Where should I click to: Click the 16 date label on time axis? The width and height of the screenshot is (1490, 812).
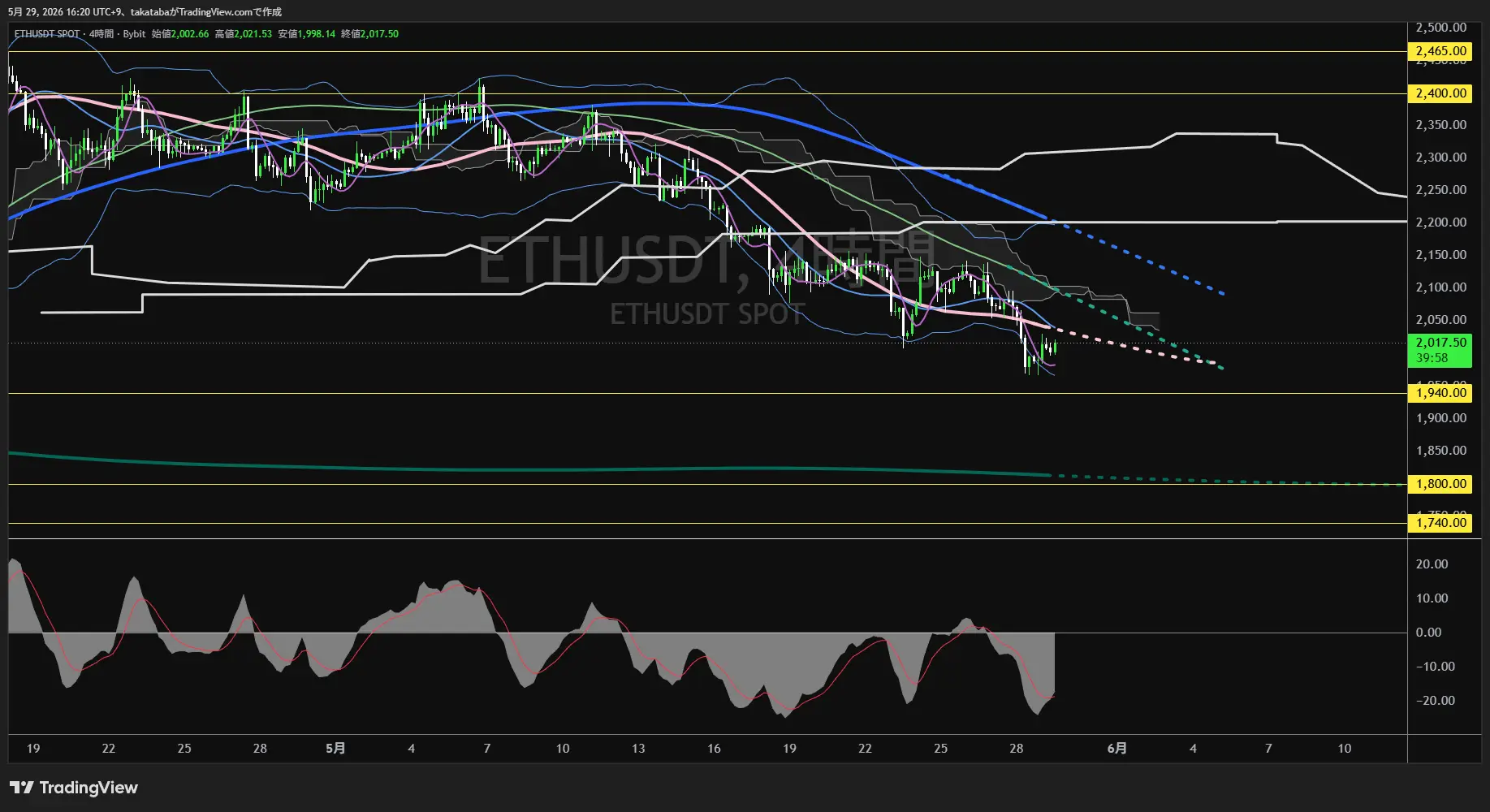714,749
